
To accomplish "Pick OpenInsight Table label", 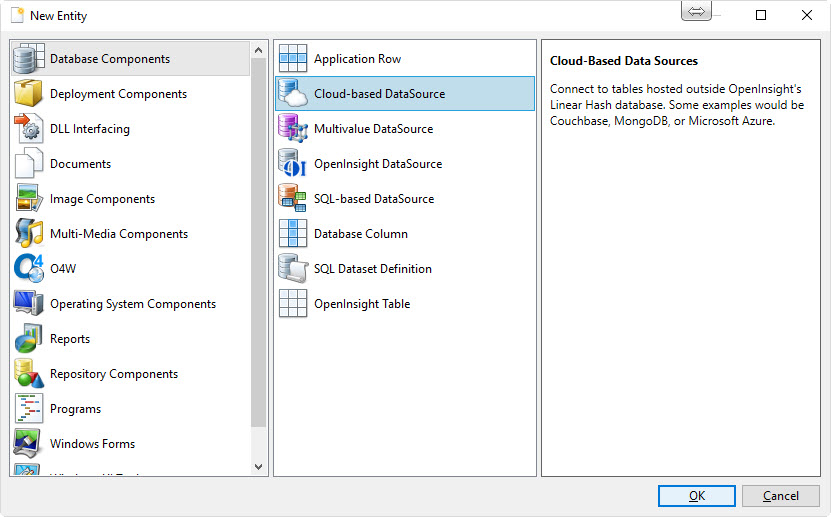I will [362, 304].
